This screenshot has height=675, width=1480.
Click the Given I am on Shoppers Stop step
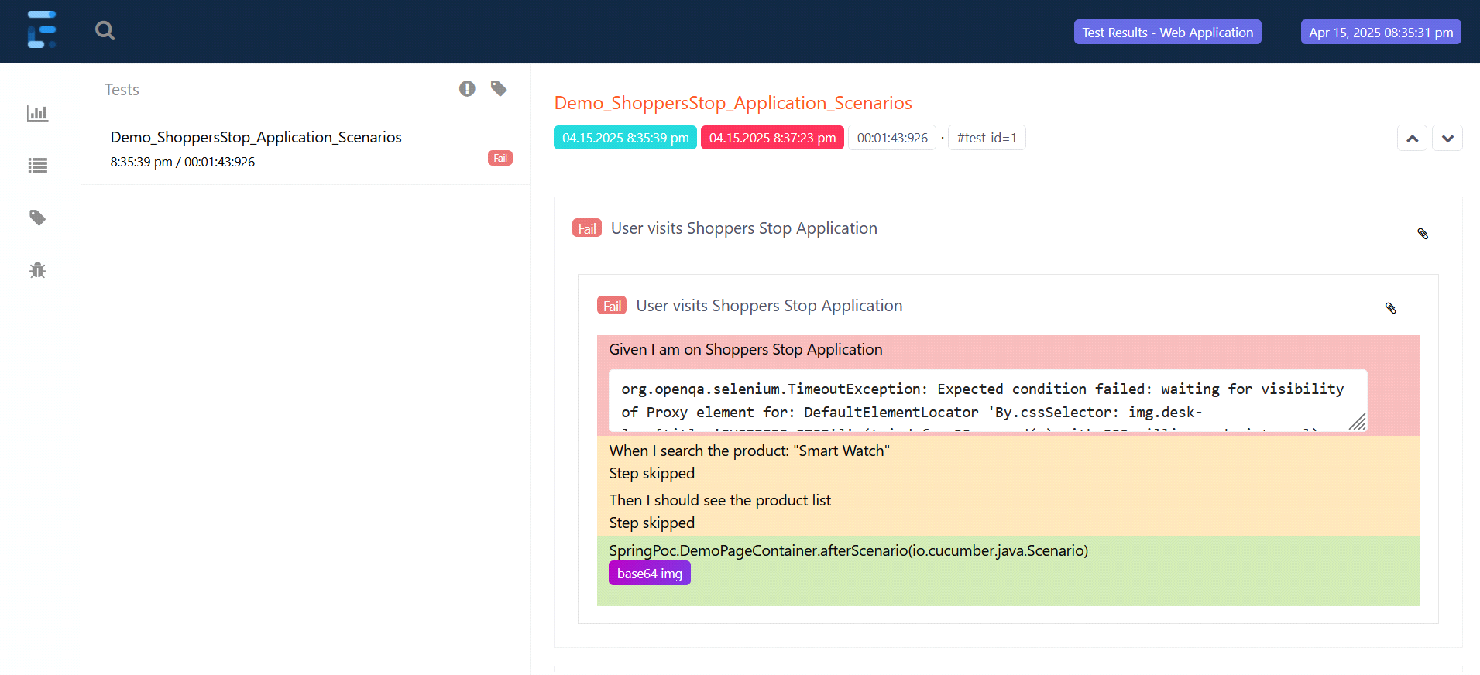click(x=746, y=350)
